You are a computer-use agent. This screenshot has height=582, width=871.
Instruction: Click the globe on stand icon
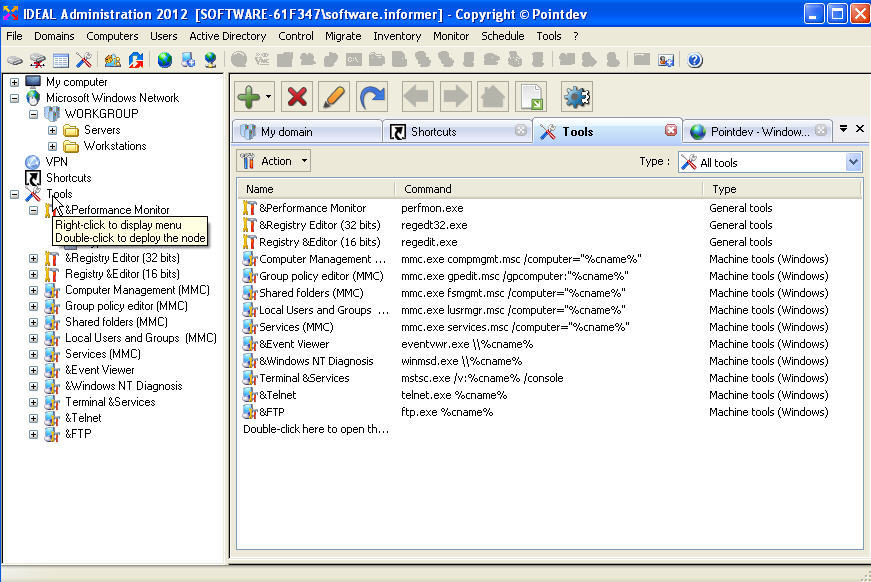[x=211, y=60]
